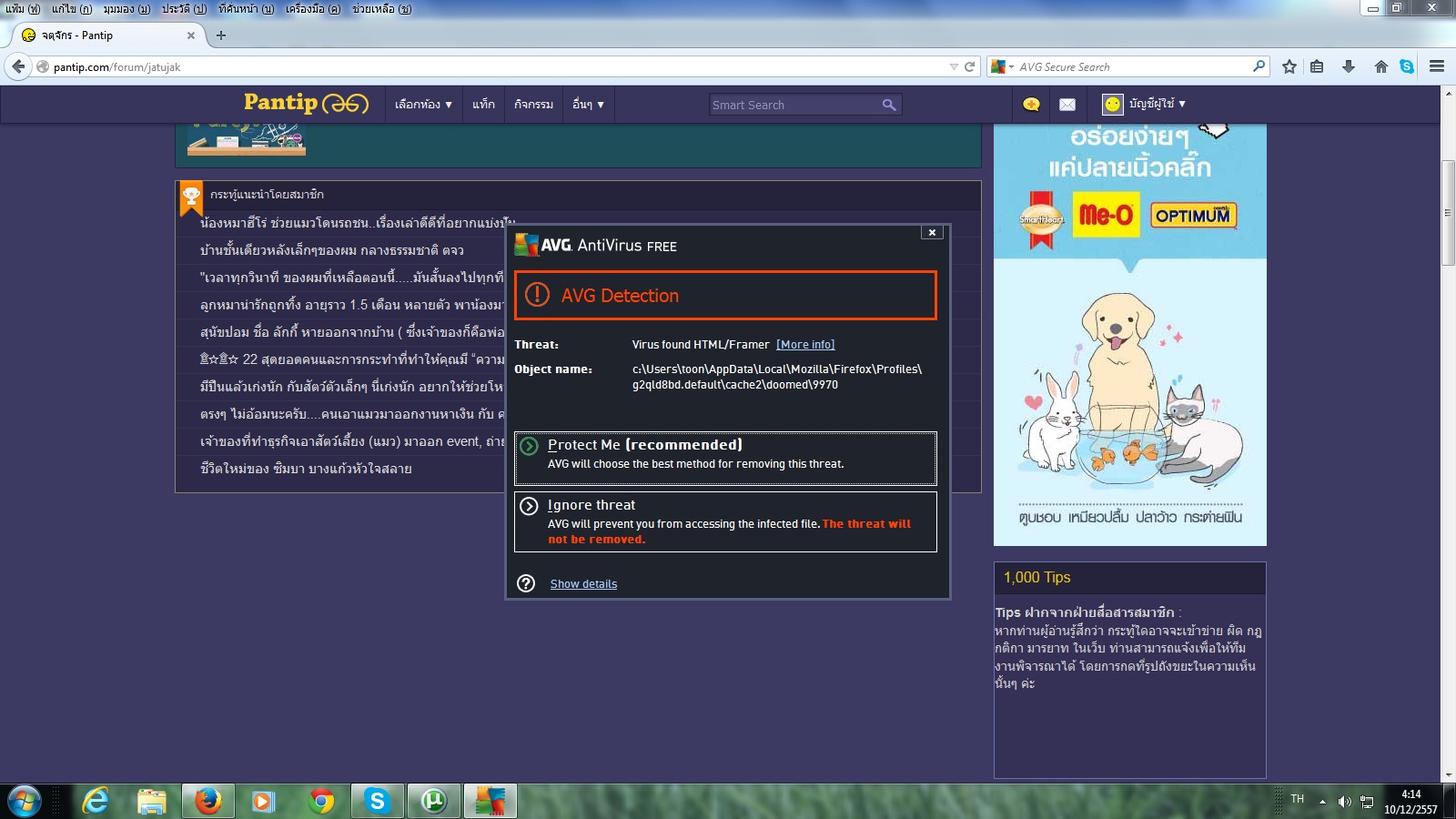Open thread starting "สุนัขปอม ชื่อ ลักกี้ หายออกจากบ้าน"
This screenshot has height=819, width=1456.
click(x=352, y=332)
